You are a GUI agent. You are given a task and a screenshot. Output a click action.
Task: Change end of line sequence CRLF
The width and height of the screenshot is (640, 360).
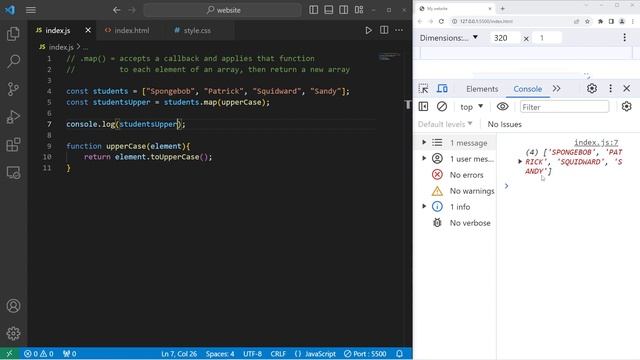278,354
